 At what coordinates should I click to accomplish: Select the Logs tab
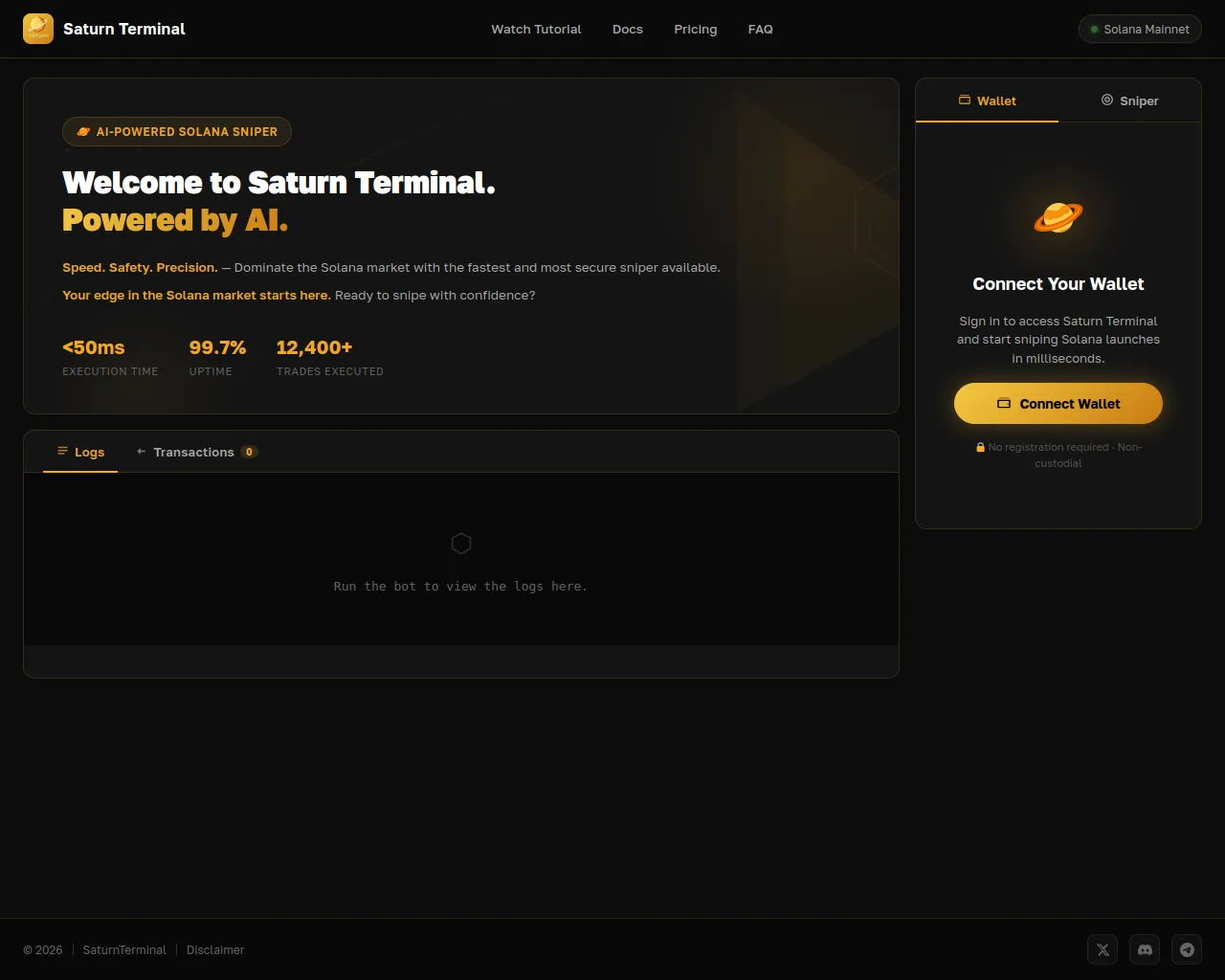[x=80, y=452]
